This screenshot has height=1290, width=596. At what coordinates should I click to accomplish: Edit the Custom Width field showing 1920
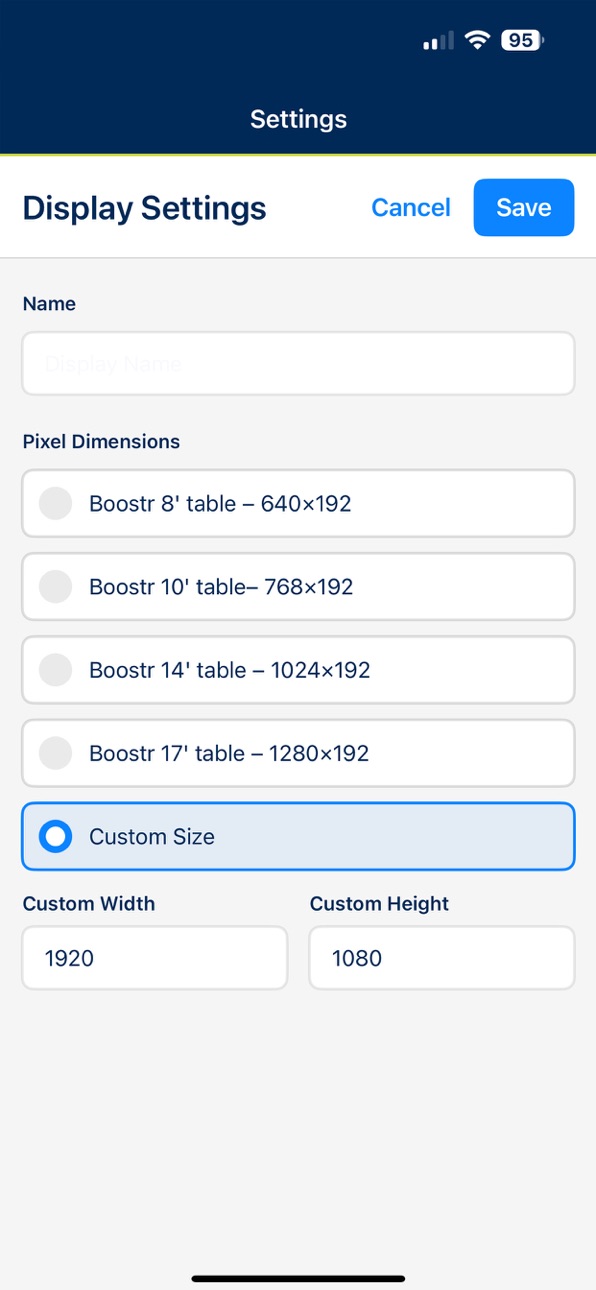(x=155, y=958)
